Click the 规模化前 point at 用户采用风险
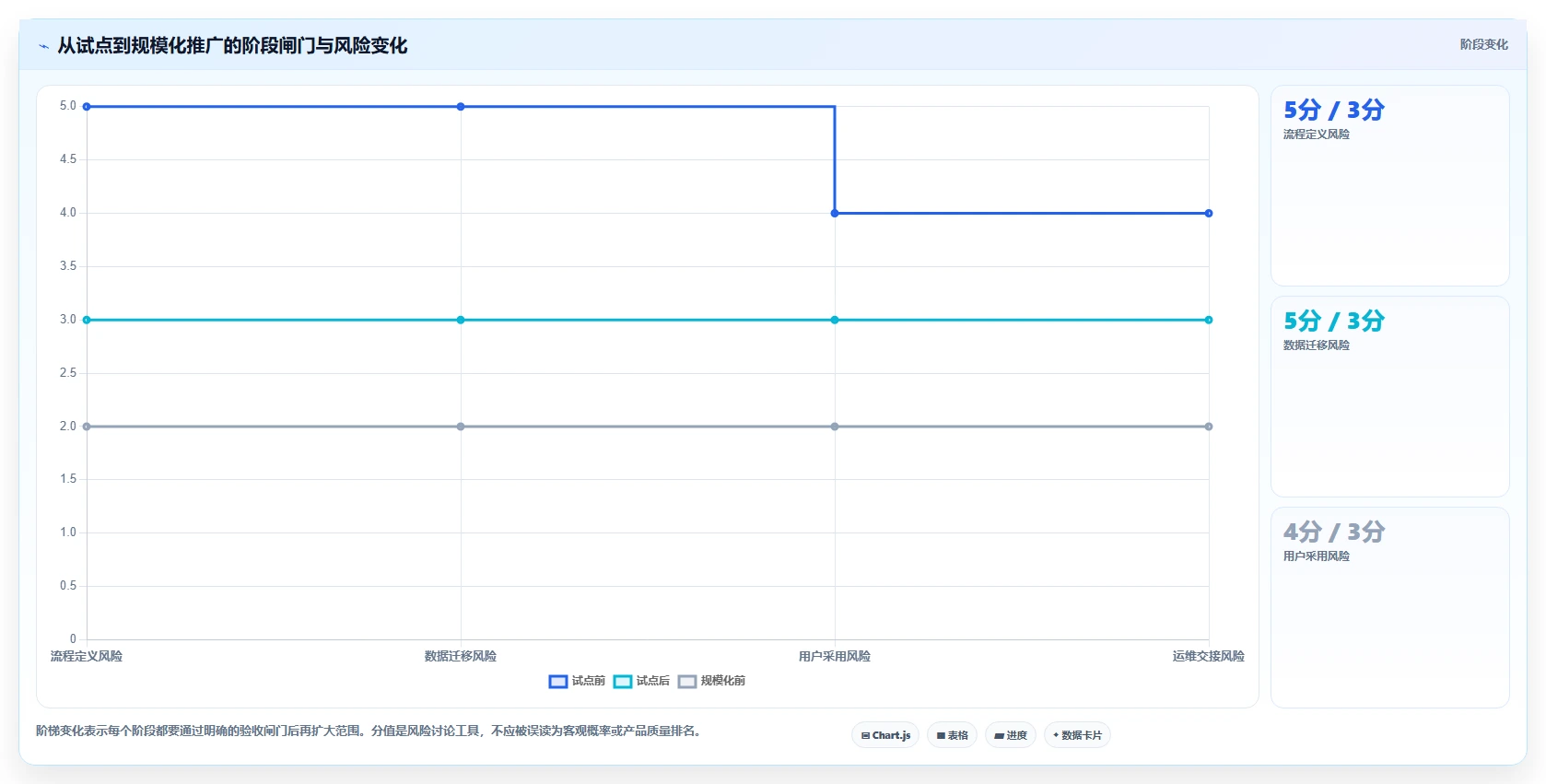 (835, 427)
